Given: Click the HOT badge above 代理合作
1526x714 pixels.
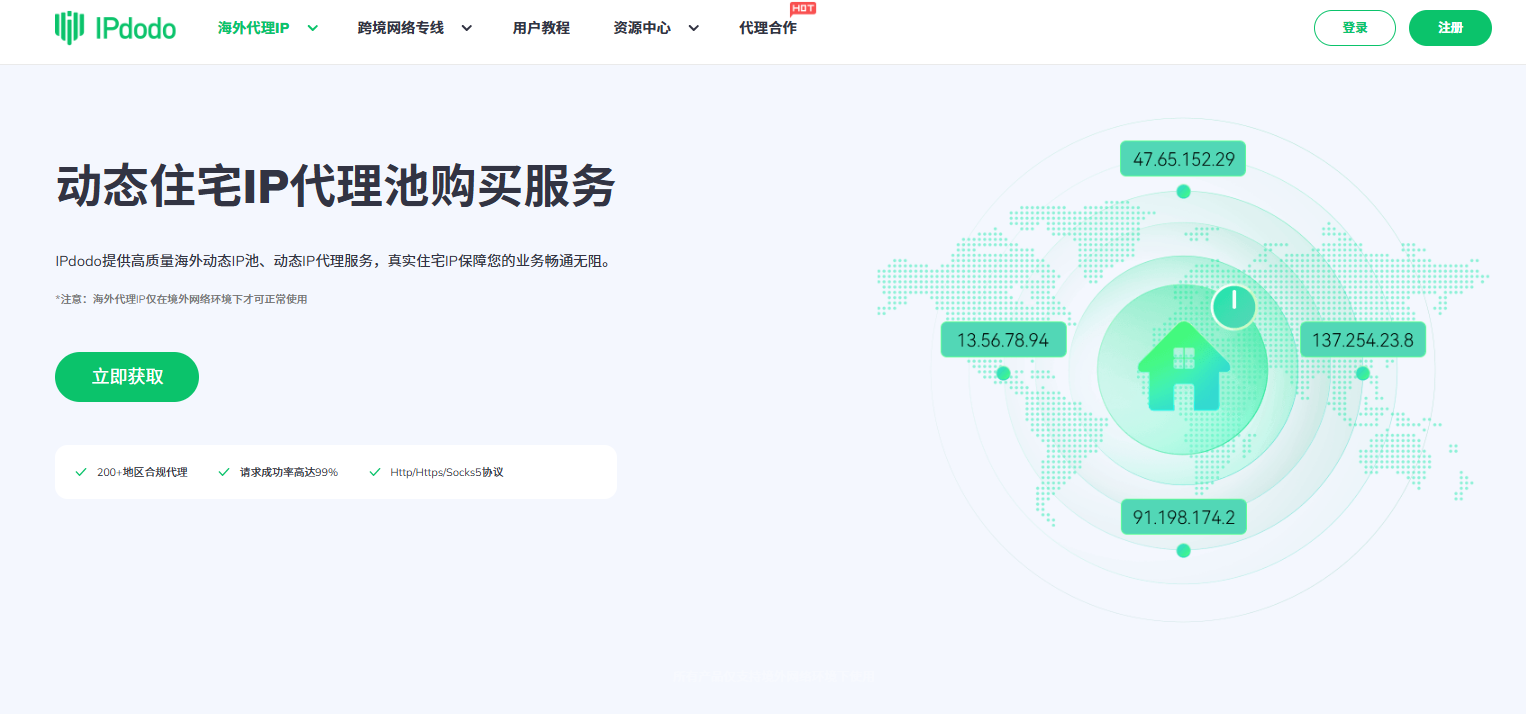Looking at the screenshot, I should click(x=802, y=8).
